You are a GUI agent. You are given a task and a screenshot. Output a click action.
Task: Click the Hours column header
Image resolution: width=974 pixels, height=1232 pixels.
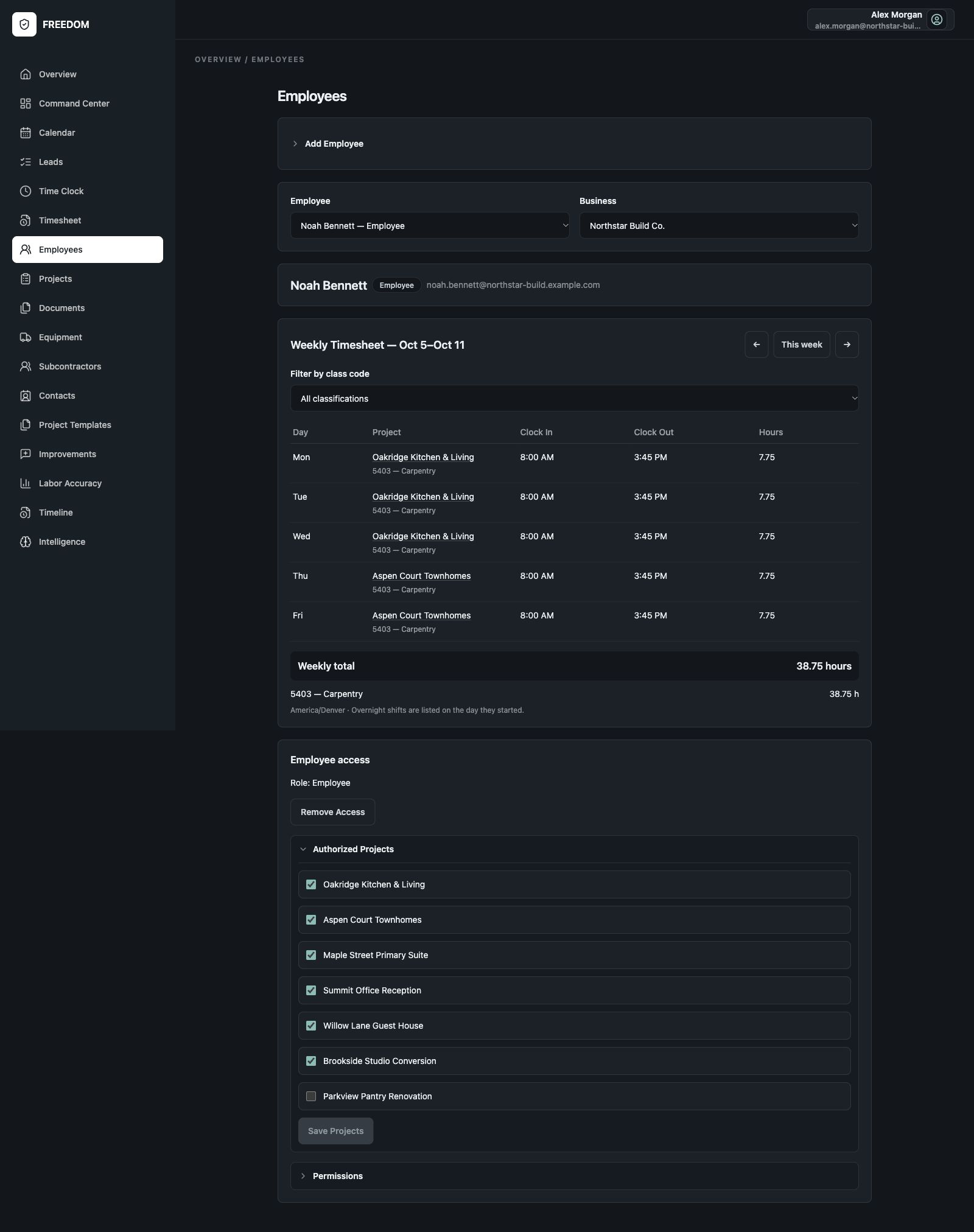pyautogui.click(x=771, y=432)
